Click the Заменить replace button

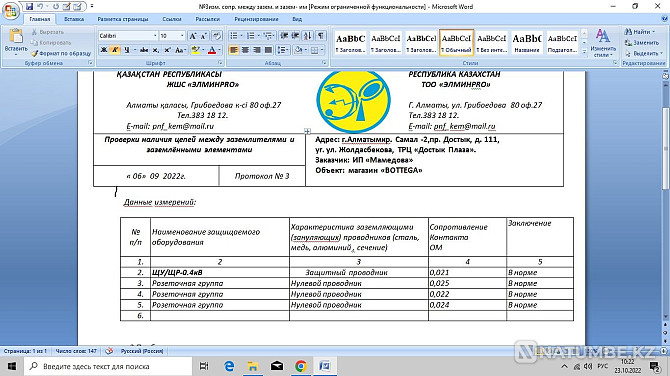[641, 43]
